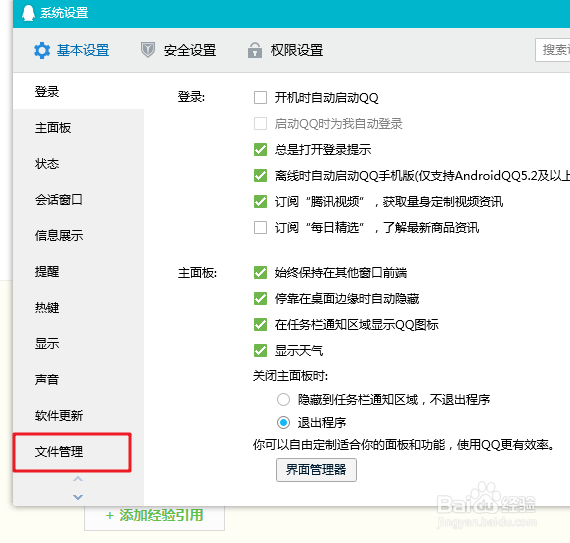570x543 pixels.
Task: Click 添加经验引用 in background page
Action: tap(154, 515)
